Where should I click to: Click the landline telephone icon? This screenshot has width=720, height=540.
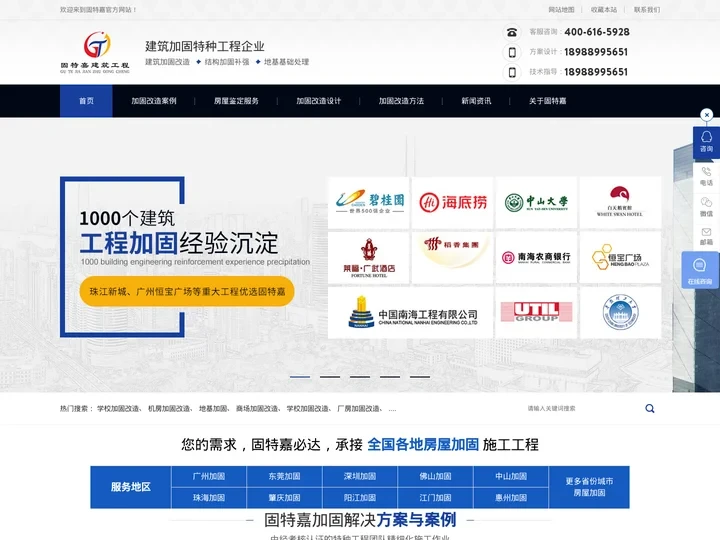[x=512, y=32]
